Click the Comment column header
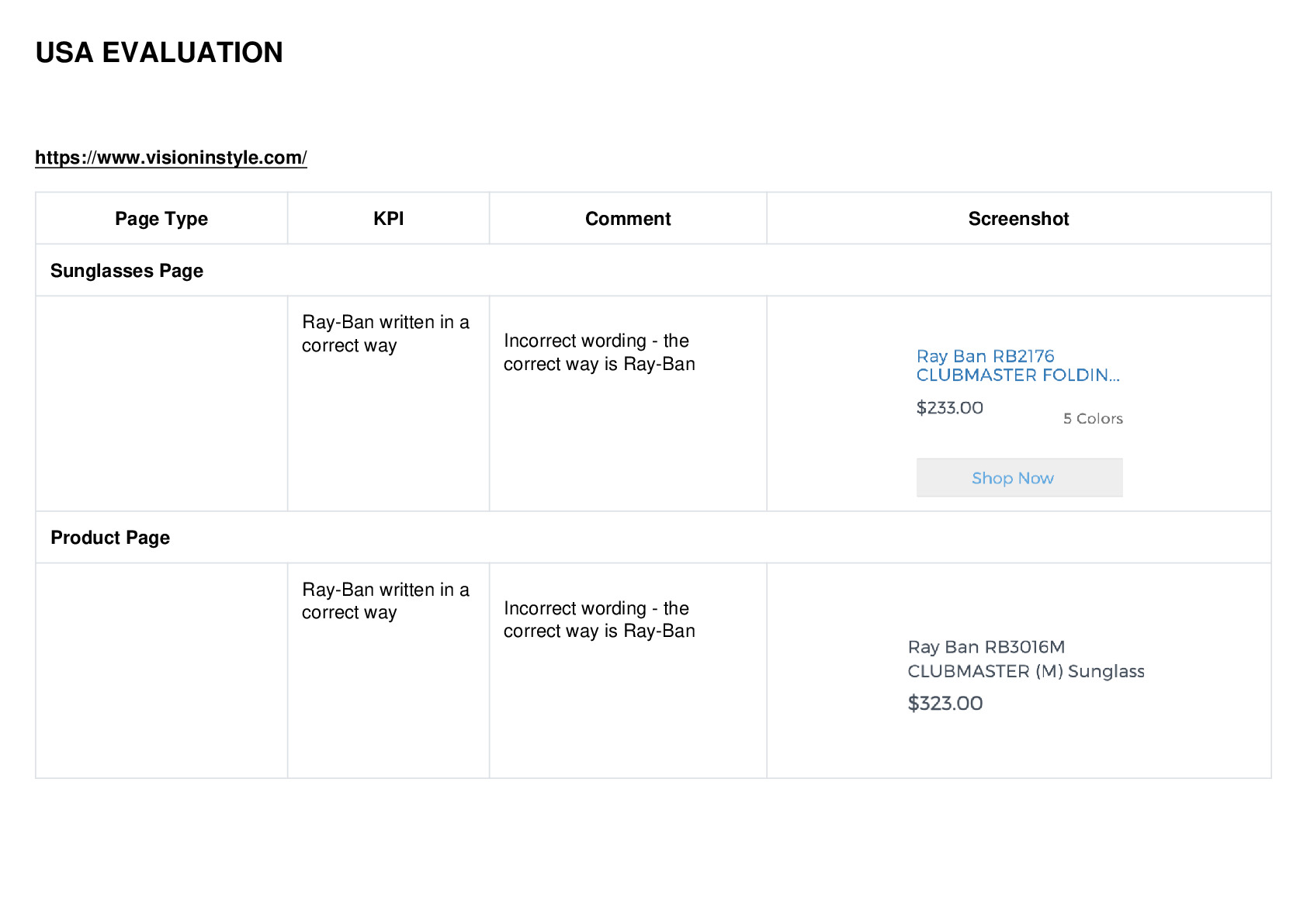 click(x=628, y=219)
